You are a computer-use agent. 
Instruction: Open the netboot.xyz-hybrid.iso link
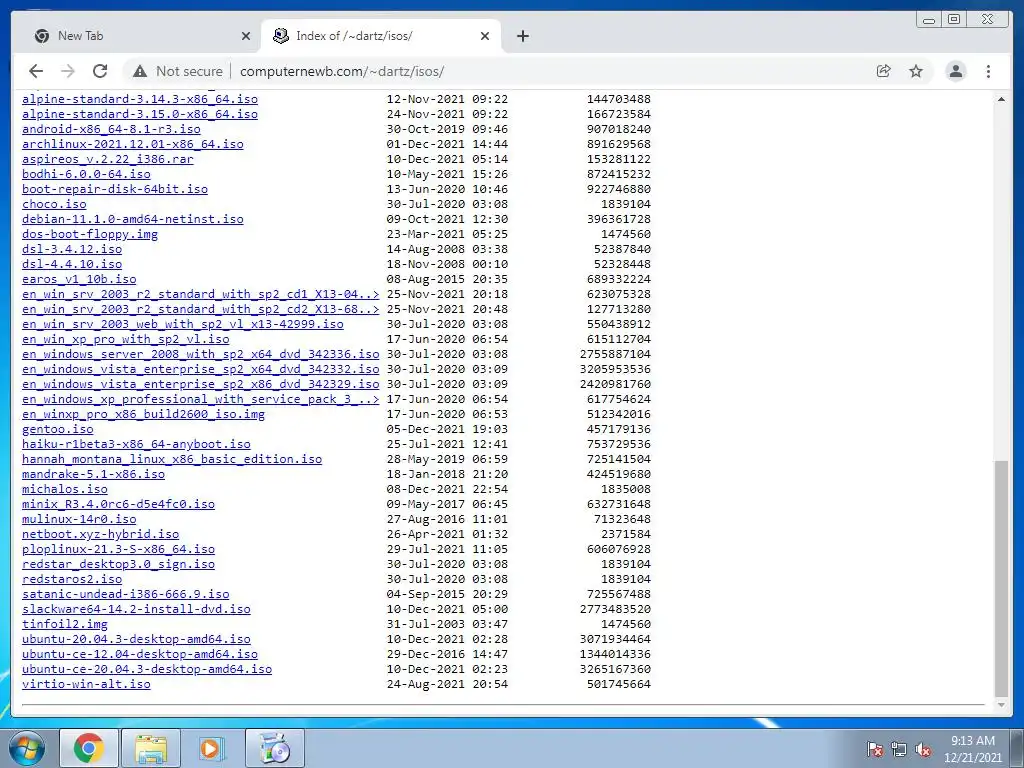pyautogui.click(x=101, y=535)
